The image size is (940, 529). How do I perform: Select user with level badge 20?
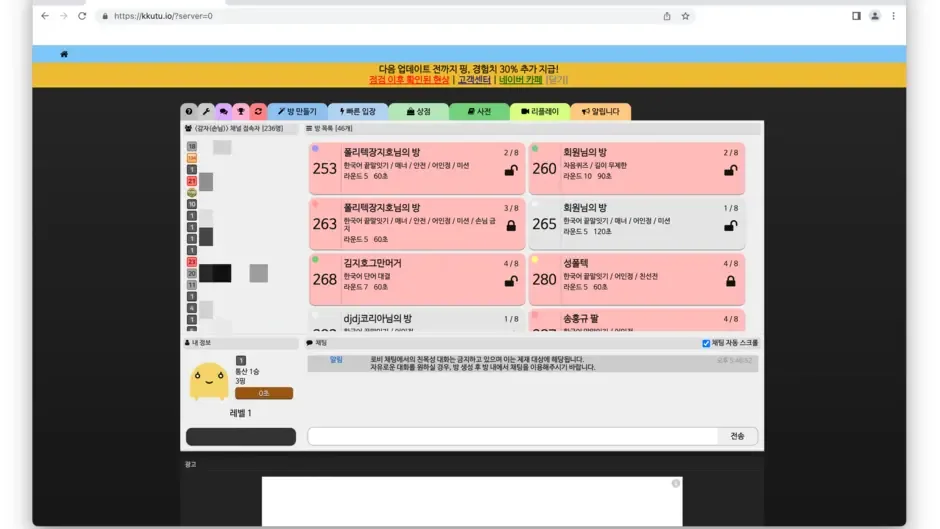pos(192,273)
